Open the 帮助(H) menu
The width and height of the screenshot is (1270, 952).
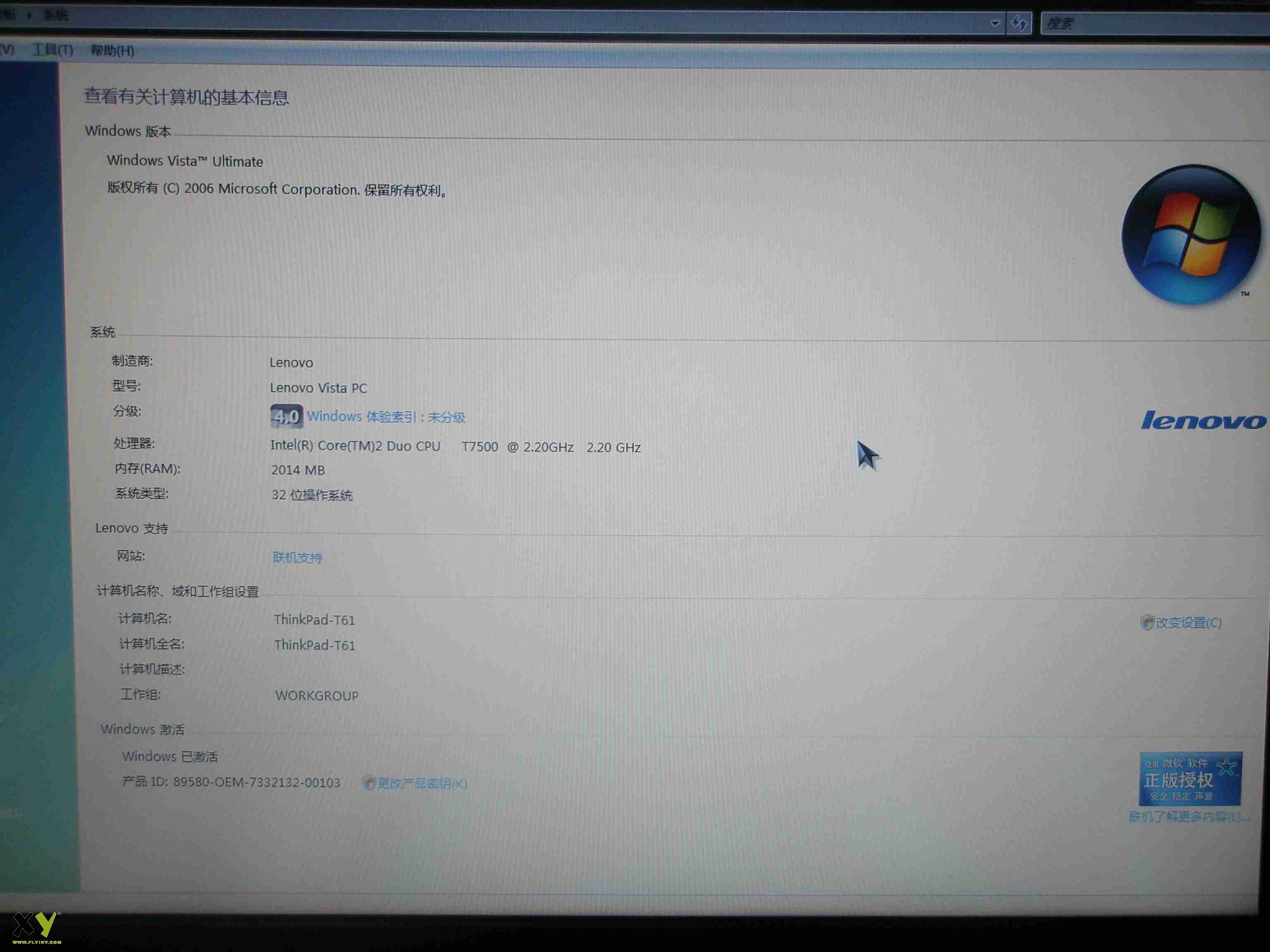[112, 51]
